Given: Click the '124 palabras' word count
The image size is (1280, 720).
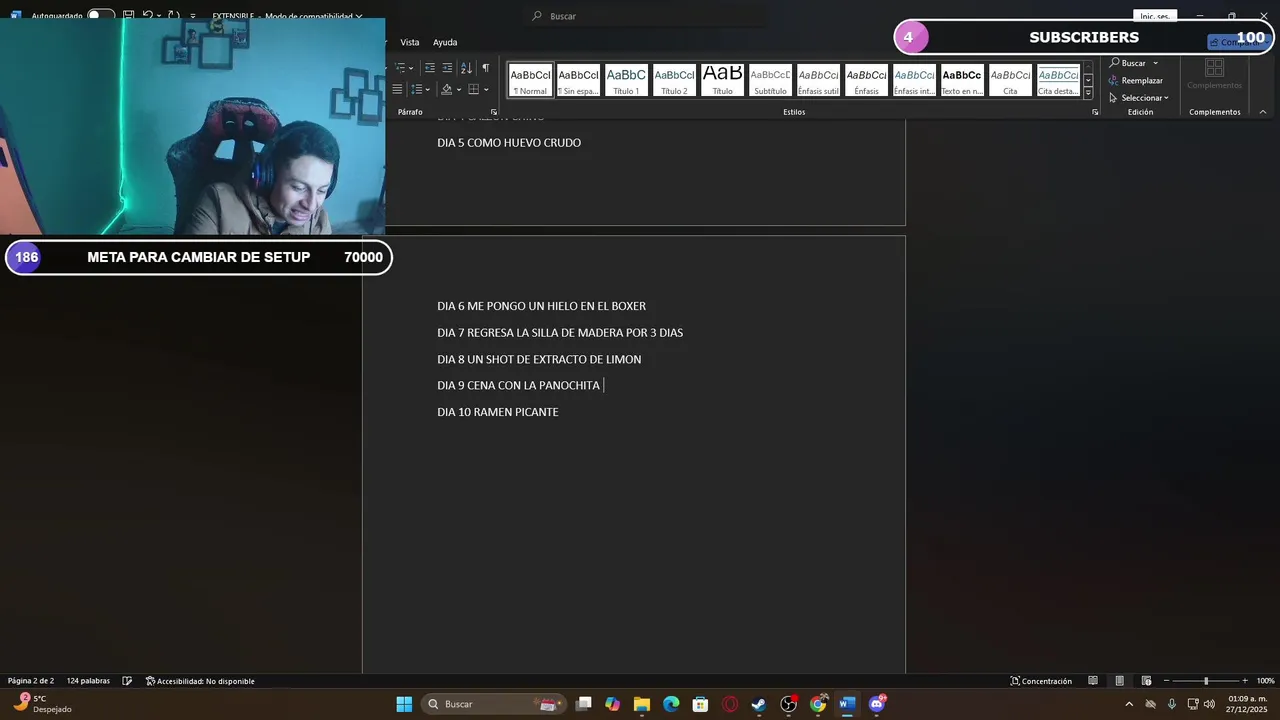Looking at the screenshot, I should [88, 681].
